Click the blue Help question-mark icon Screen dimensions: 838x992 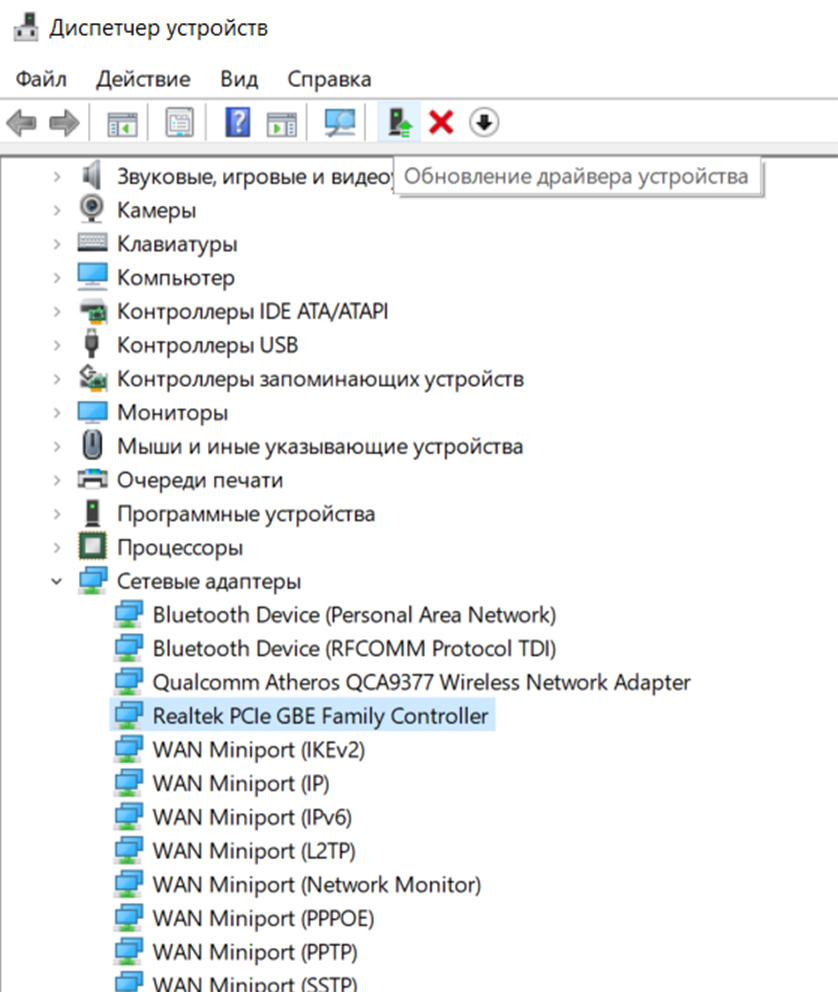tap(238, 122)
